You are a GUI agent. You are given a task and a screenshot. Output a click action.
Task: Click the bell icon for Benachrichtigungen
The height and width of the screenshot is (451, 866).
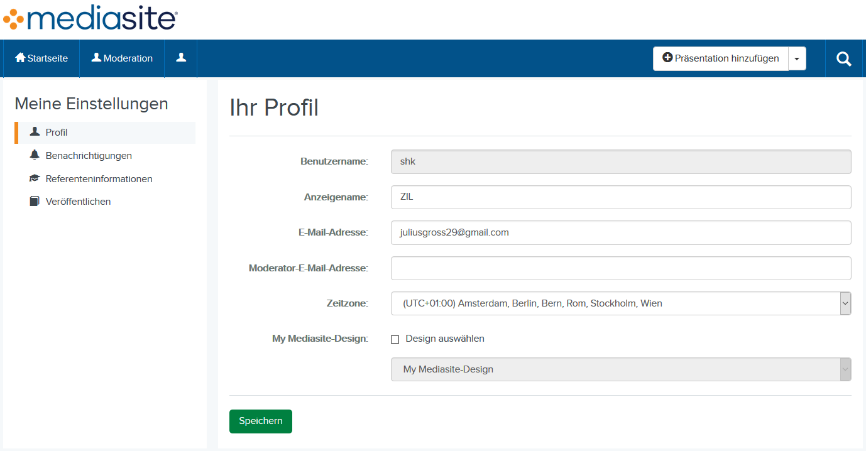pos(35,155)
